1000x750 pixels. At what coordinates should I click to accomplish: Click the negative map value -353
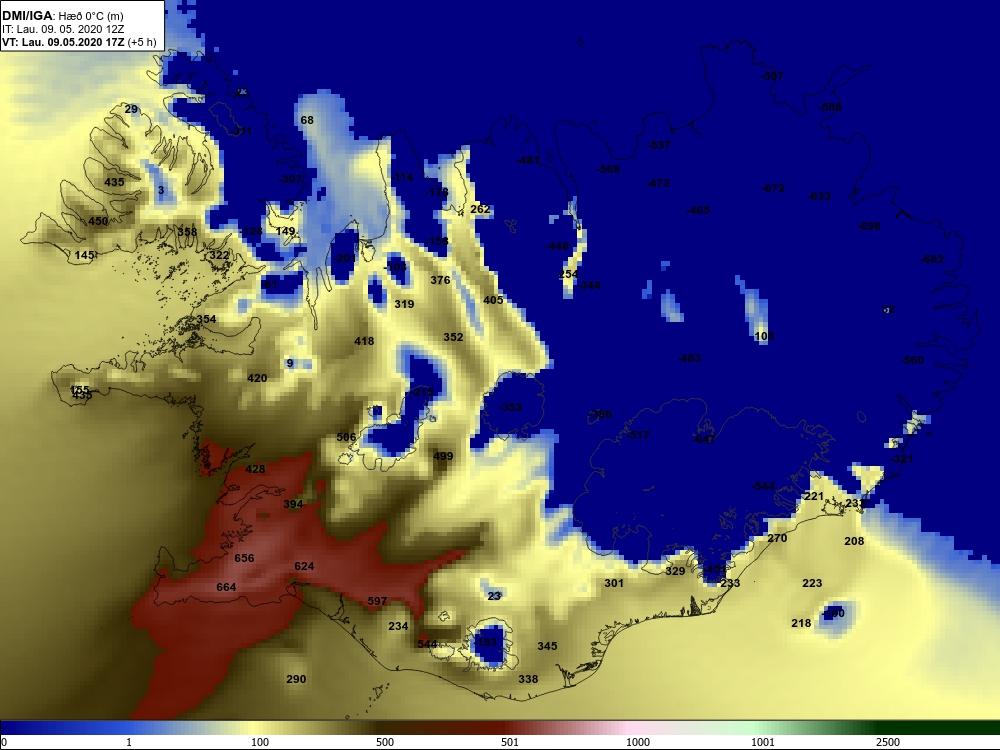[x=510, y=407]
